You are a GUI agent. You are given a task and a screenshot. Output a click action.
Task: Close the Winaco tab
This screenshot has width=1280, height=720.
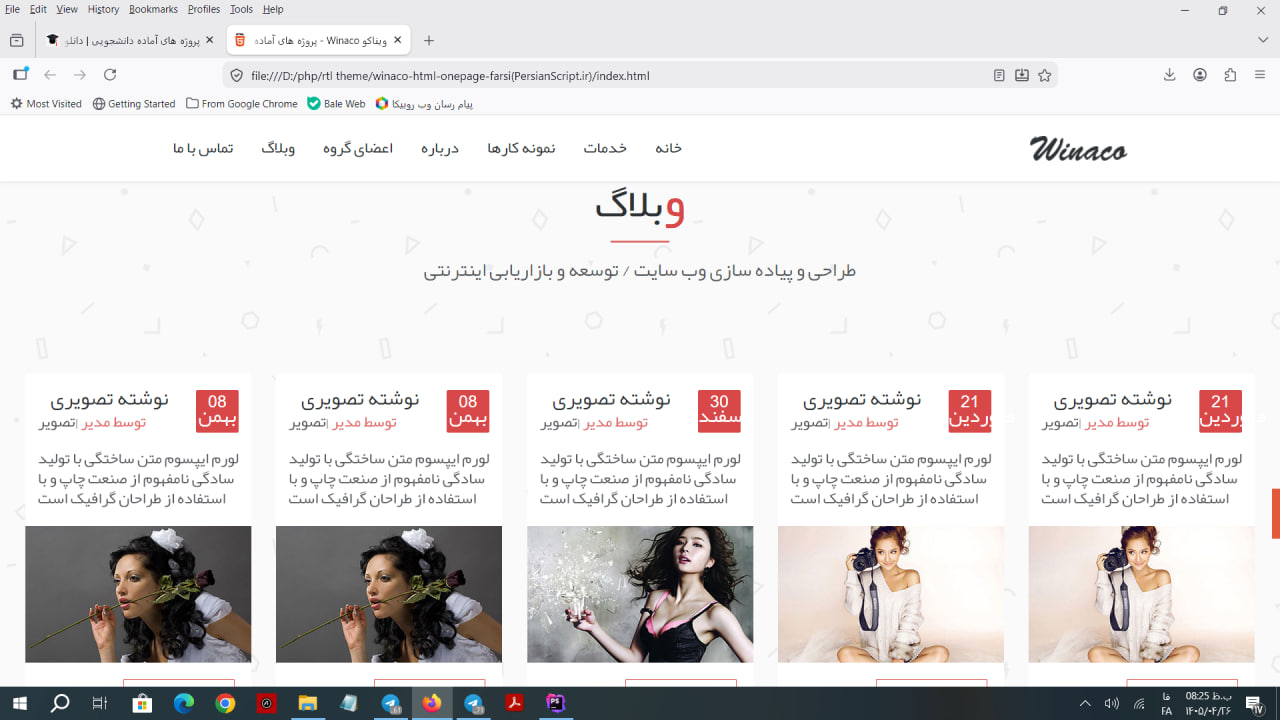point(398,40)
